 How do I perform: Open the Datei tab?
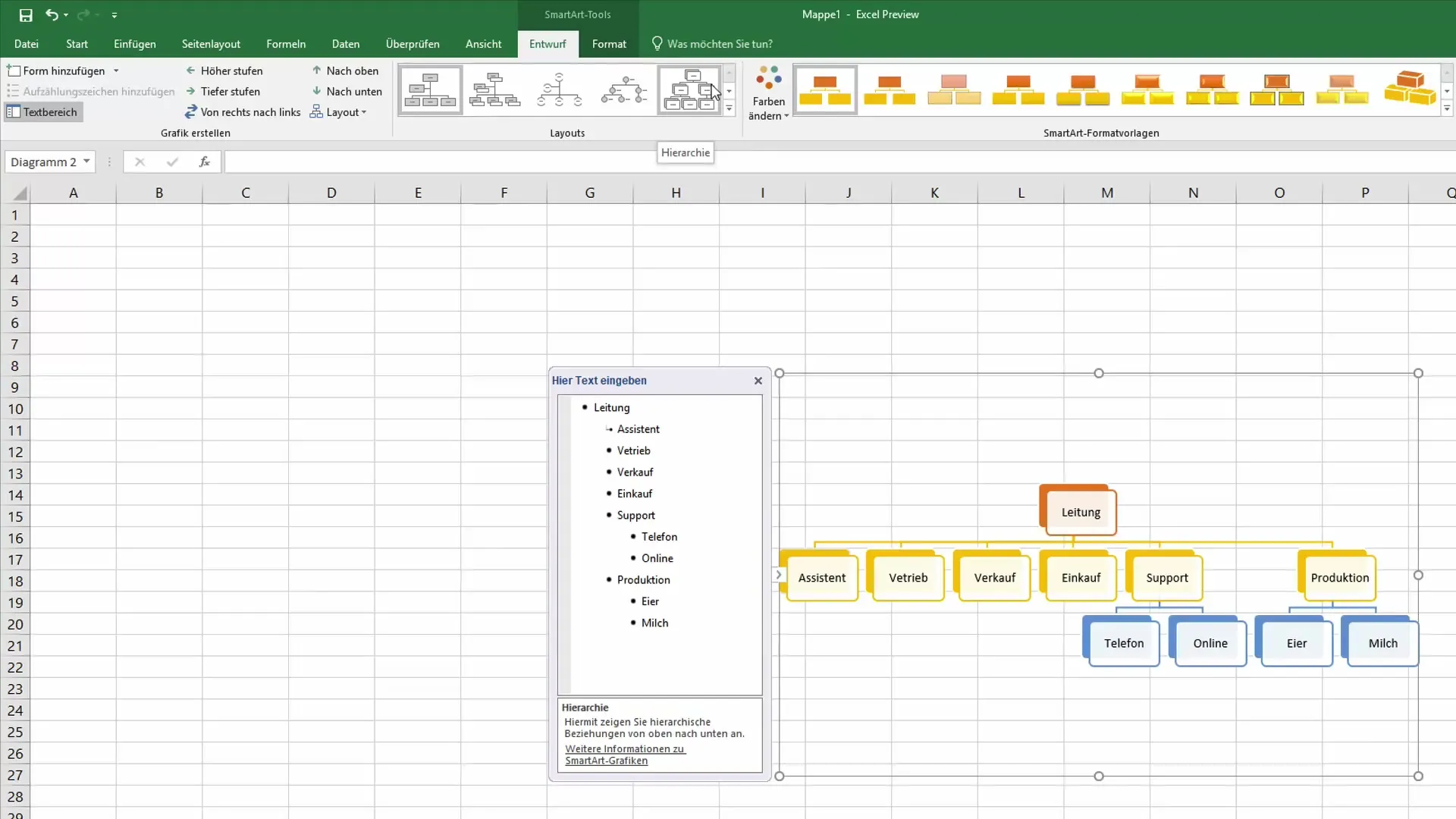tap(27, 44)
